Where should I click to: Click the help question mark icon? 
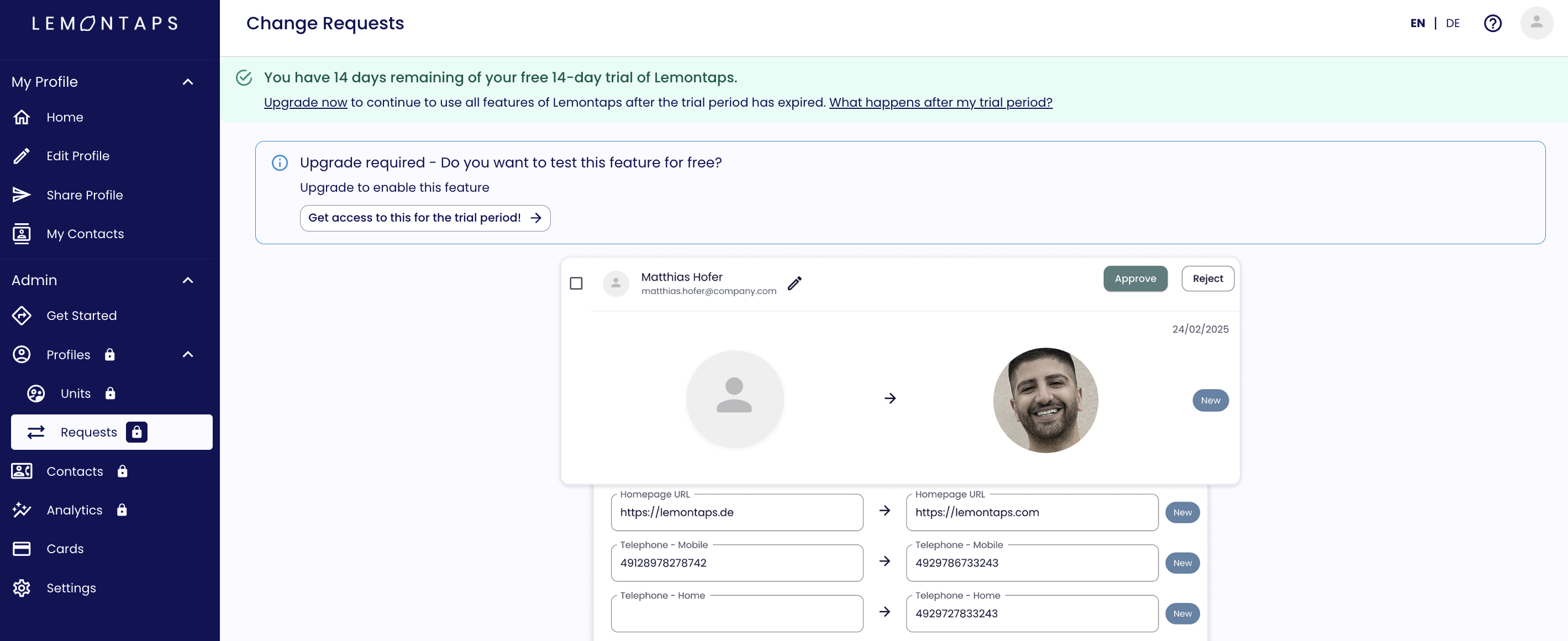[1492, 23]
